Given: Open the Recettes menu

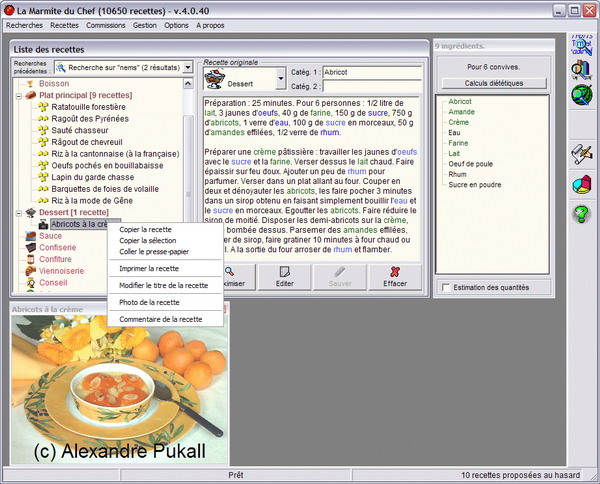Looking at the screenshot, I should click(64, 25).
